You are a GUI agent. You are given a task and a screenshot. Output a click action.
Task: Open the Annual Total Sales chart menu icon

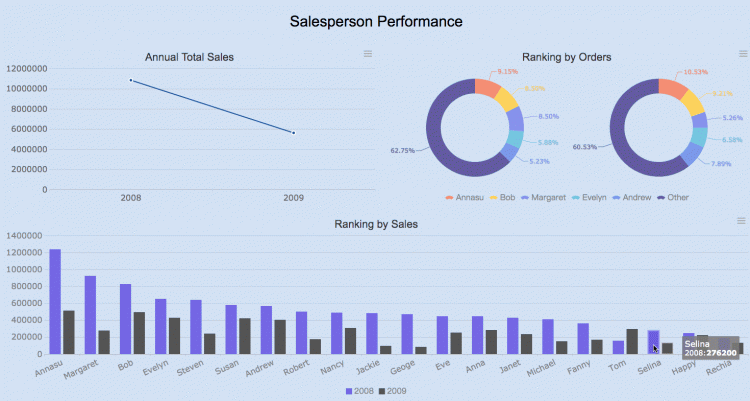click(x=367, y=54)
